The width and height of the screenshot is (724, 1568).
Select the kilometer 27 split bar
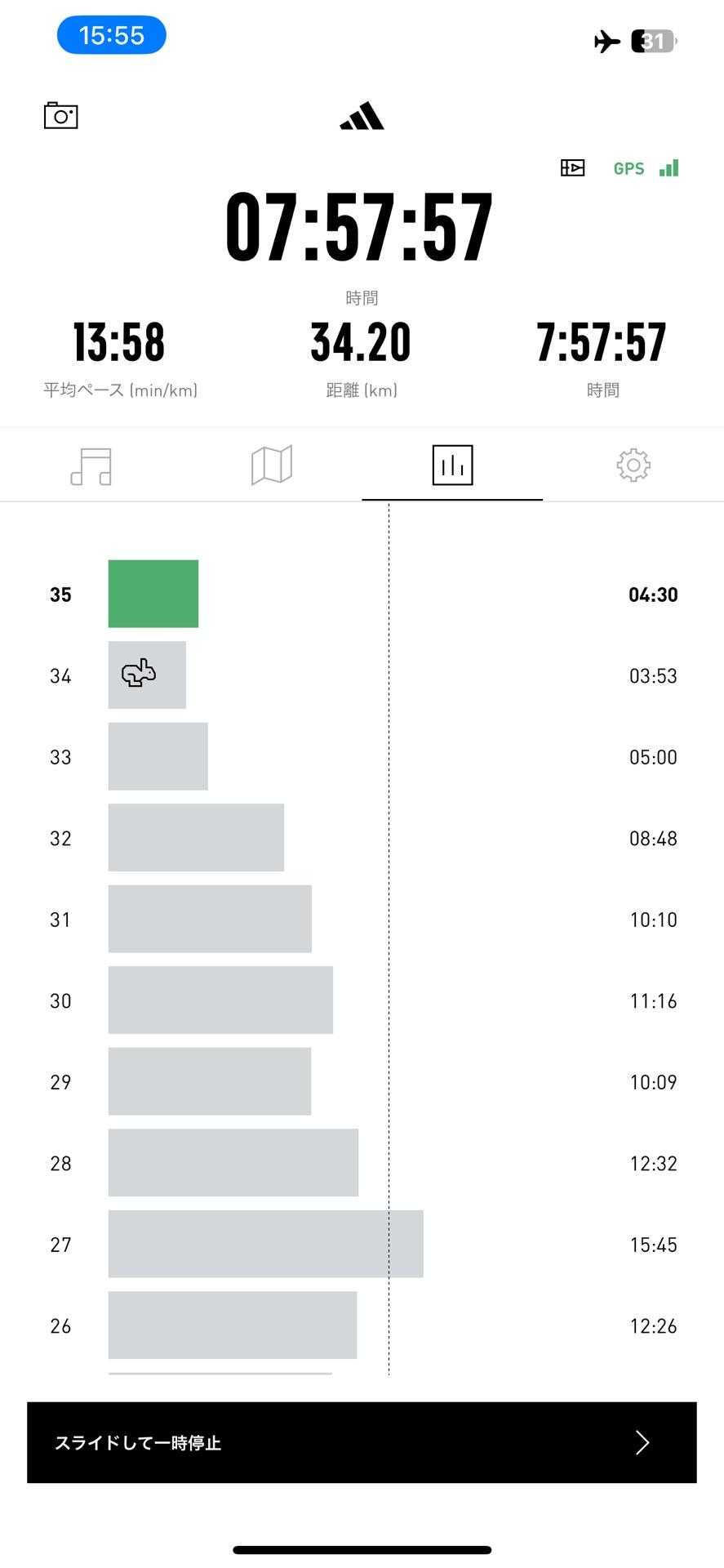tap(265, 1244)
